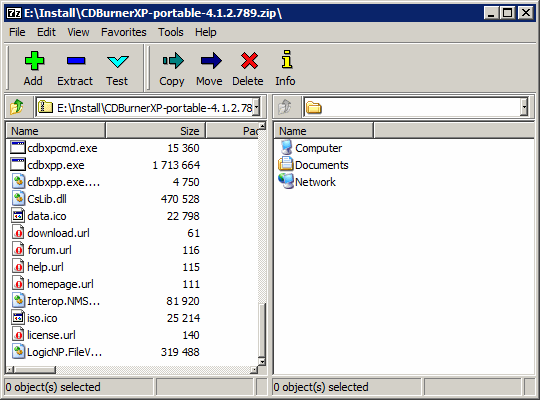Click the 7z icon in title bar

coord(14,13)
